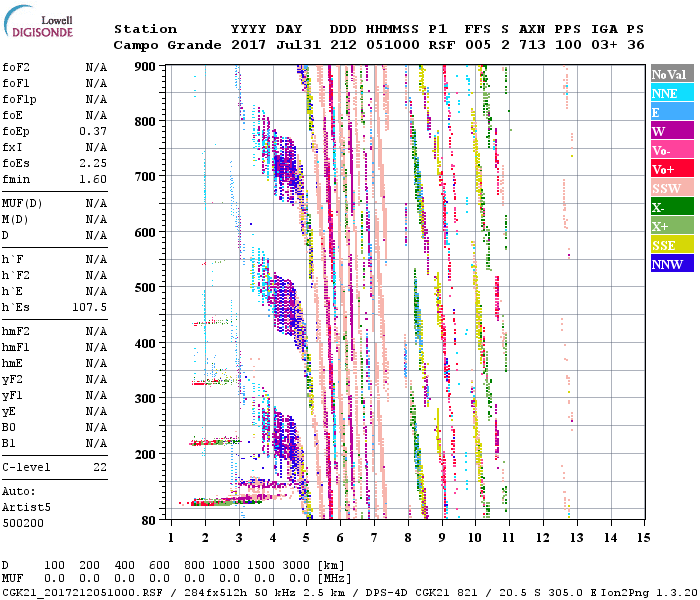
Task: Click the RSF program value
Action: (442, 45)
